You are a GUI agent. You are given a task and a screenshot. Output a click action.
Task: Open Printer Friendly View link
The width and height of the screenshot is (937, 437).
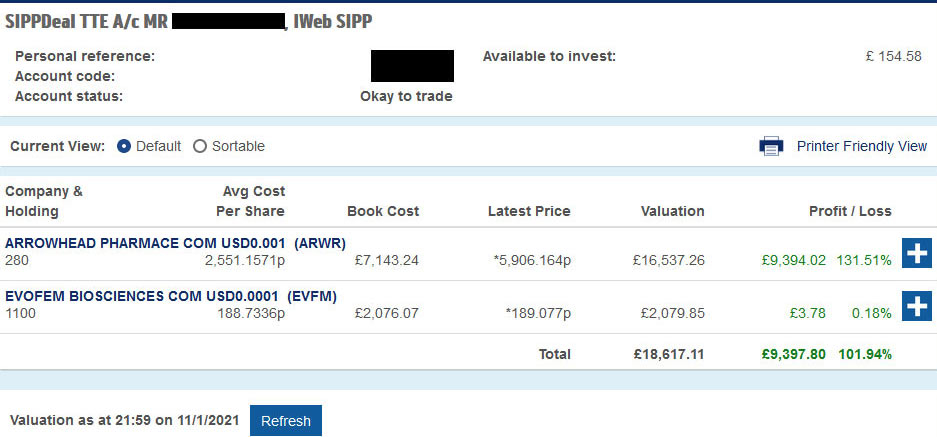click(862, 146)
